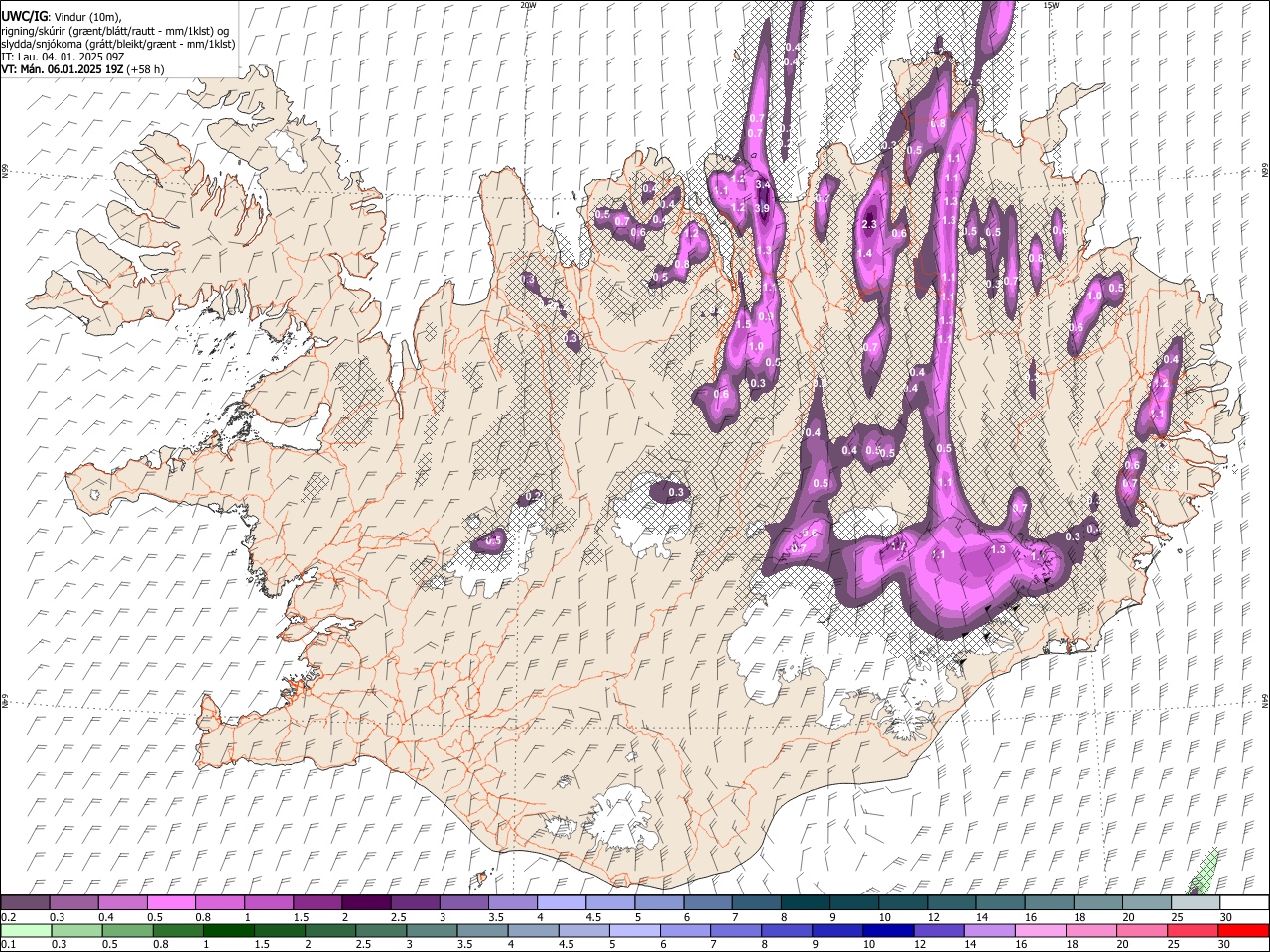Click the medium green 0.5 rain legend swatch
The width and height of the screenshot is (1270, 952).
coord(126,931)
